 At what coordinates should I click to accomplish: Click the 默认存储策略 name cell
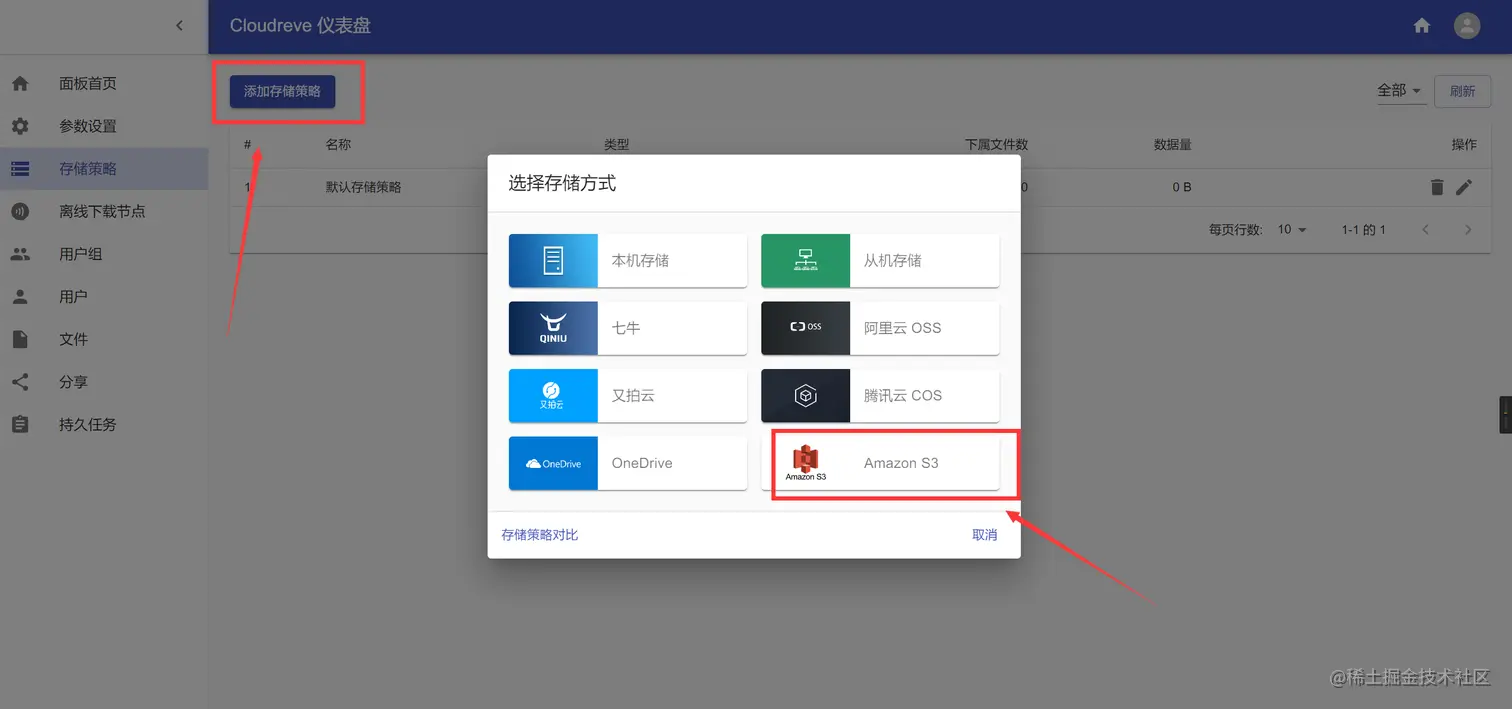pyautogui.click(x=363, y=187)
